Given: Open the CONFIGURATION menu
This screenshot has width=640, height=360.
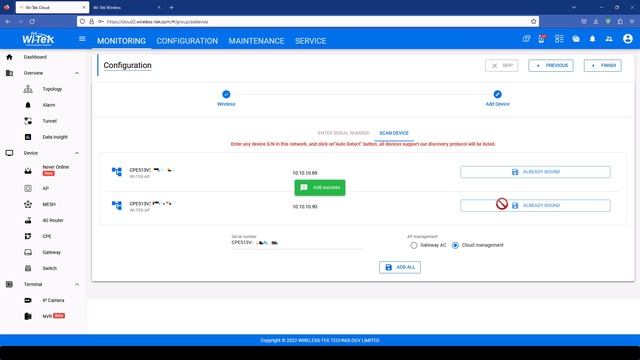Looking at the screenshot, I should pyautogui.click(x=187, y=41).
